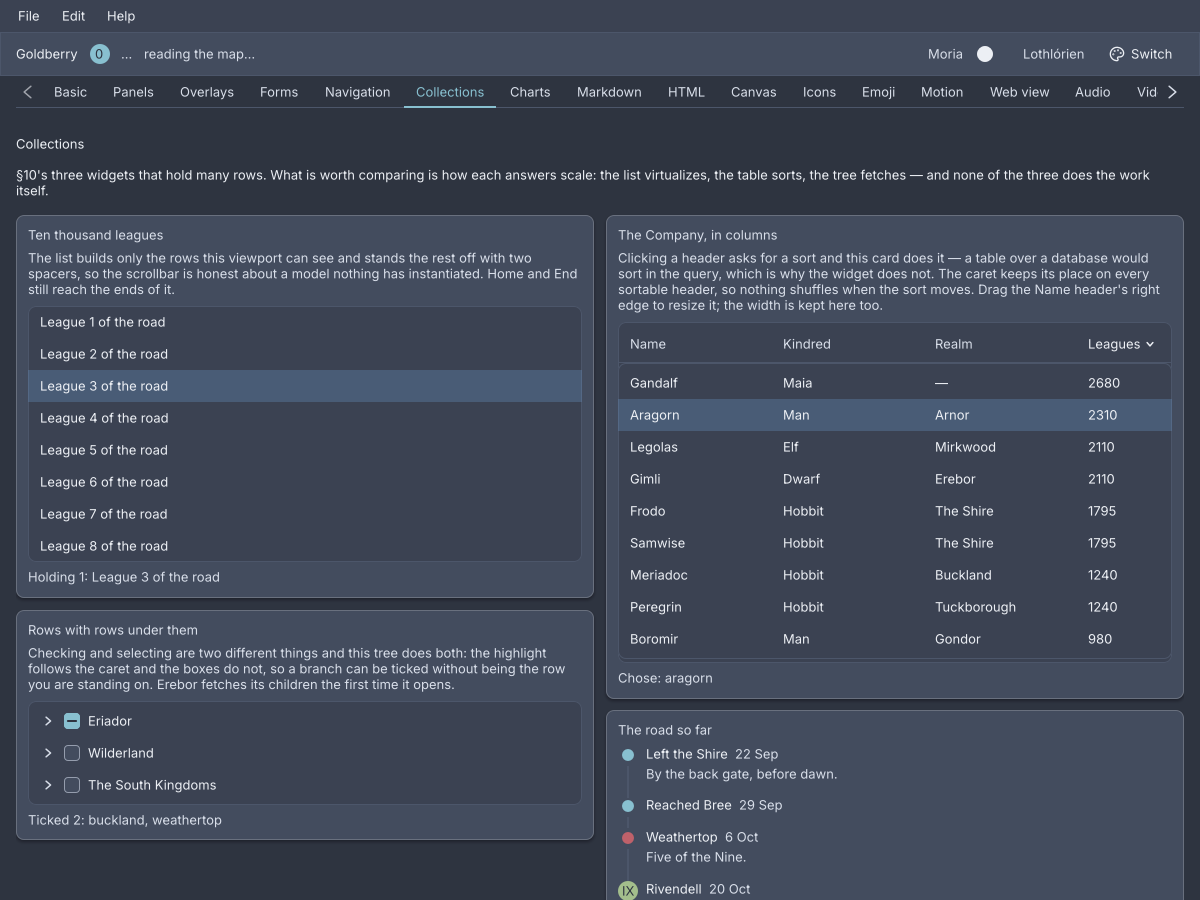The width and height of the screenshot is (1200, 900).
Task: Open the Edit menu
Action: 74,16
